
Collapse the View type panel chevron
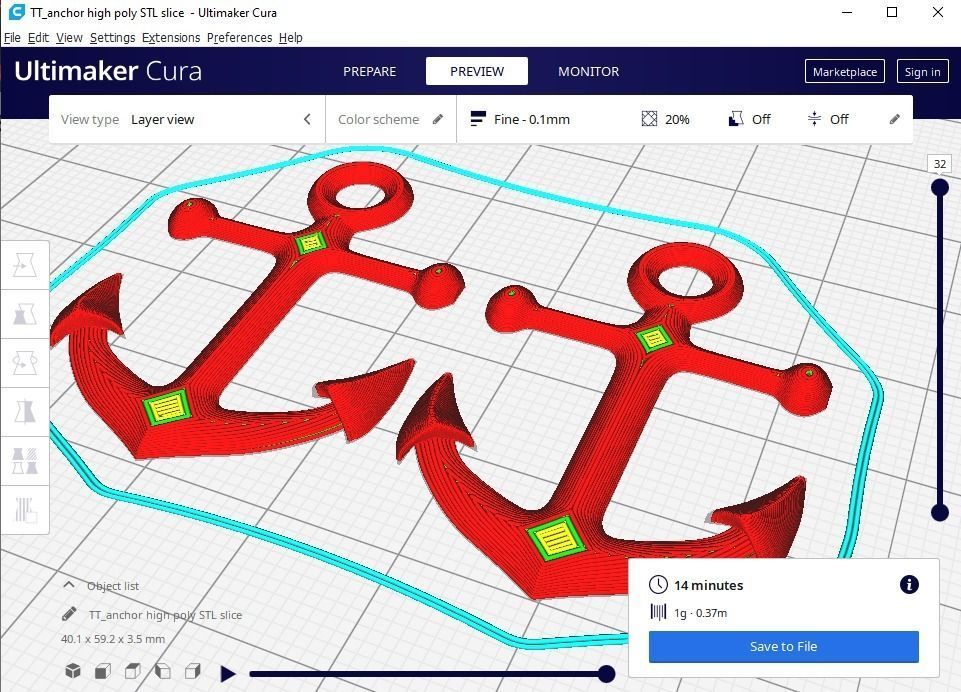tap(308, 120)
